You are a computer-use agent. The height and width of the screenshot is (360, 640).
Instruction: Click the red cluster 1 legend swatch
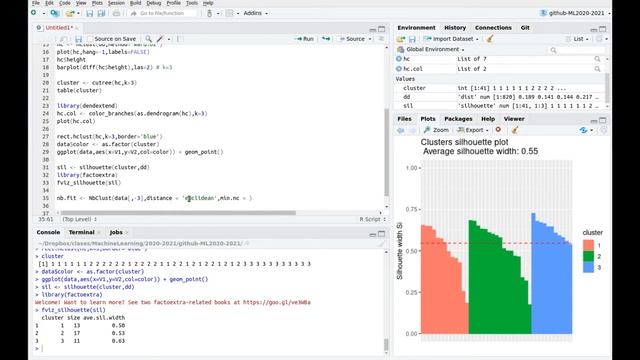(588, 245)
